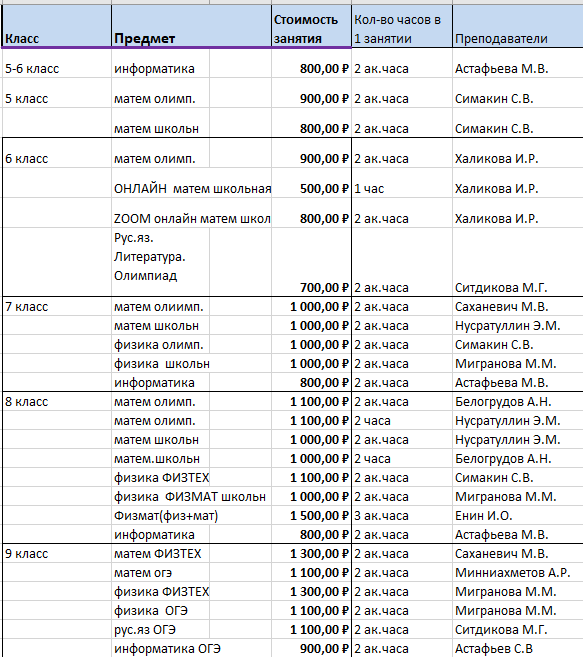Click the 700,00 ₽ price cell
The image size is (583, 657).
point(311,262)
